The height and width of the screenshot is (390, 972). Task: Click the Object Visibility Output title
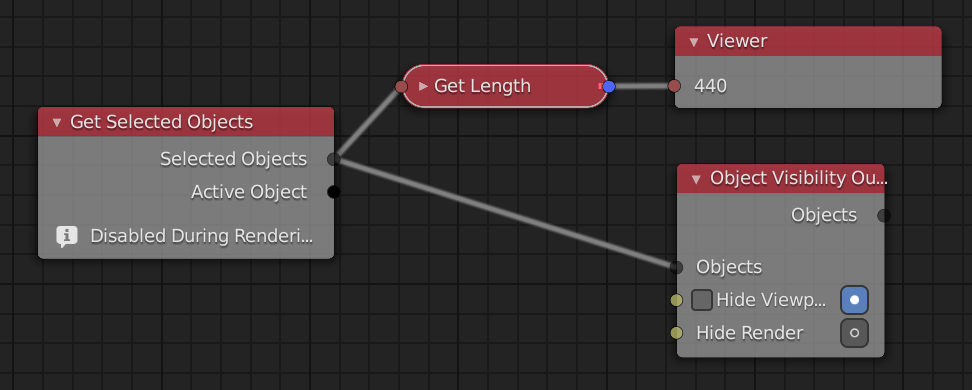click(799, 179)
